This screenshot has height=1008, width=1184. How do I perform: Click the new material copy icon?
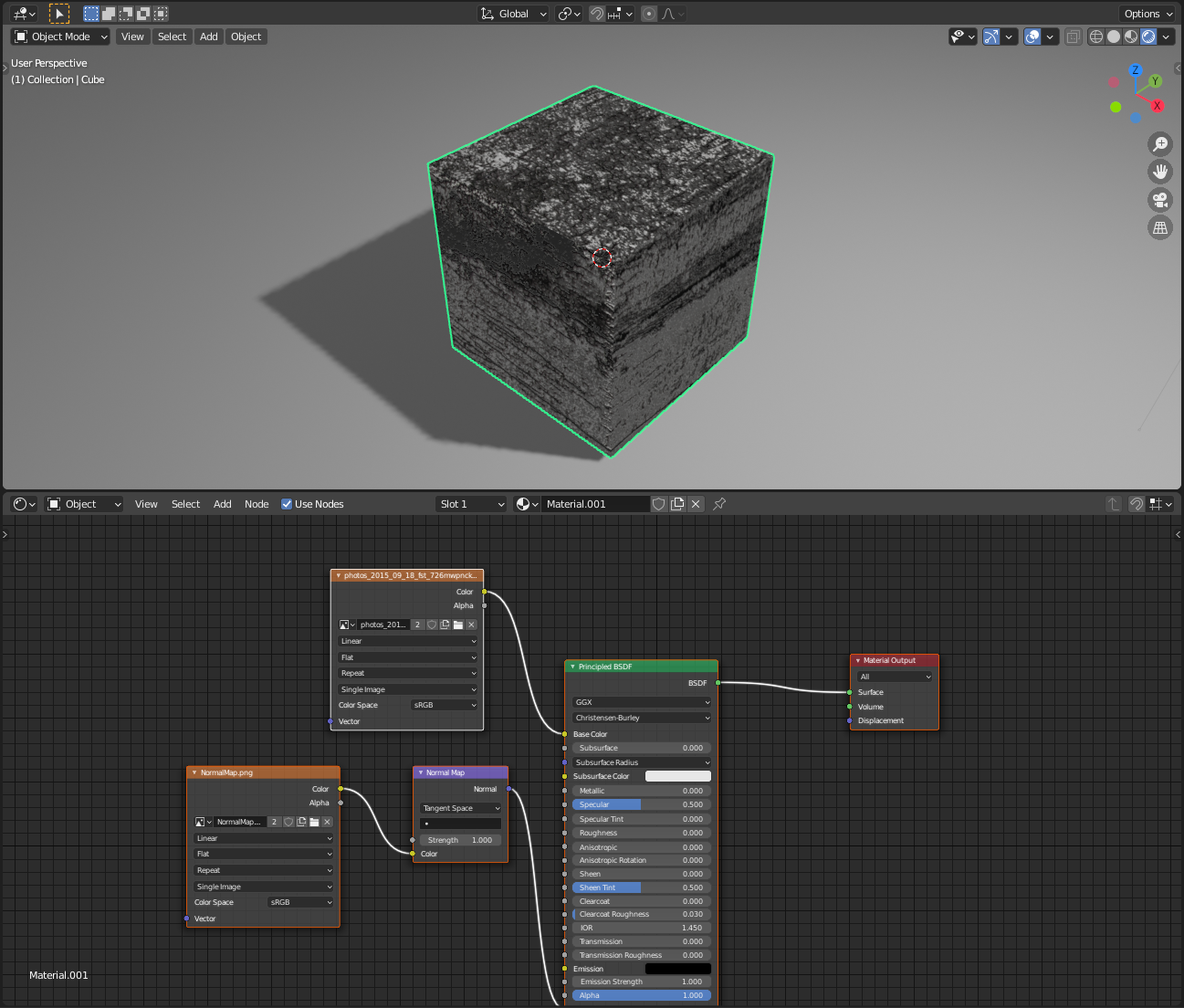click(676, 503)
